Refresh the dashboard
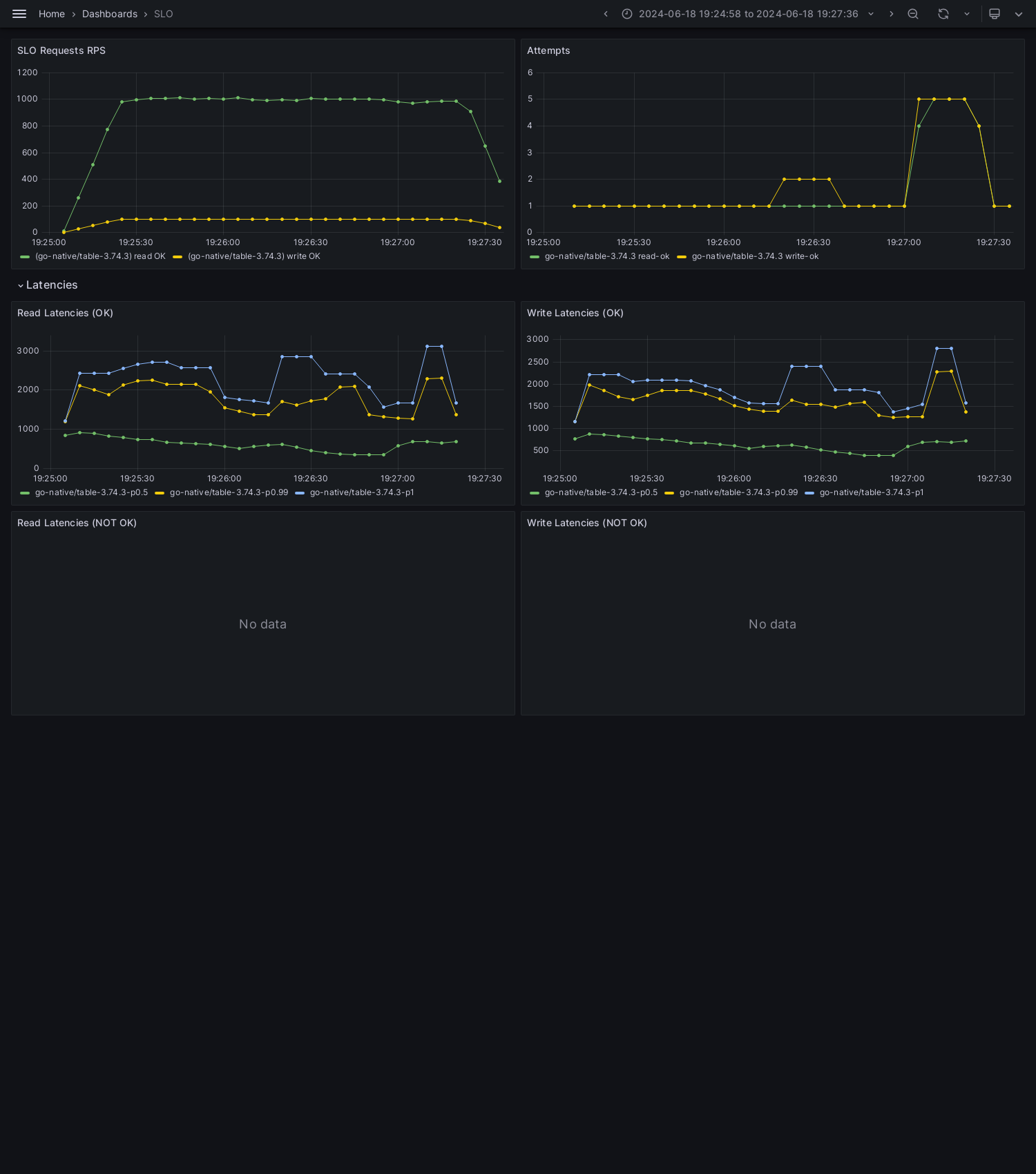This screenshot has height=1174, width=1036. click(943, 14)
